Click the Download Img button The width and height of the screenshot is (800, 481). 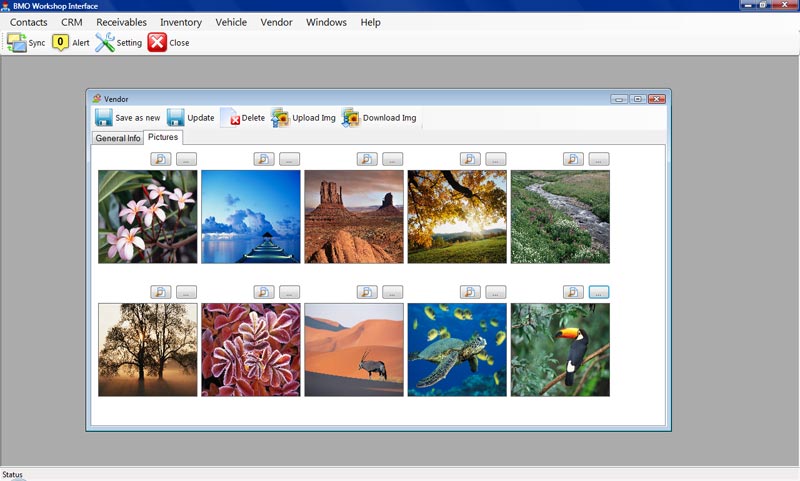click(379, 117)
